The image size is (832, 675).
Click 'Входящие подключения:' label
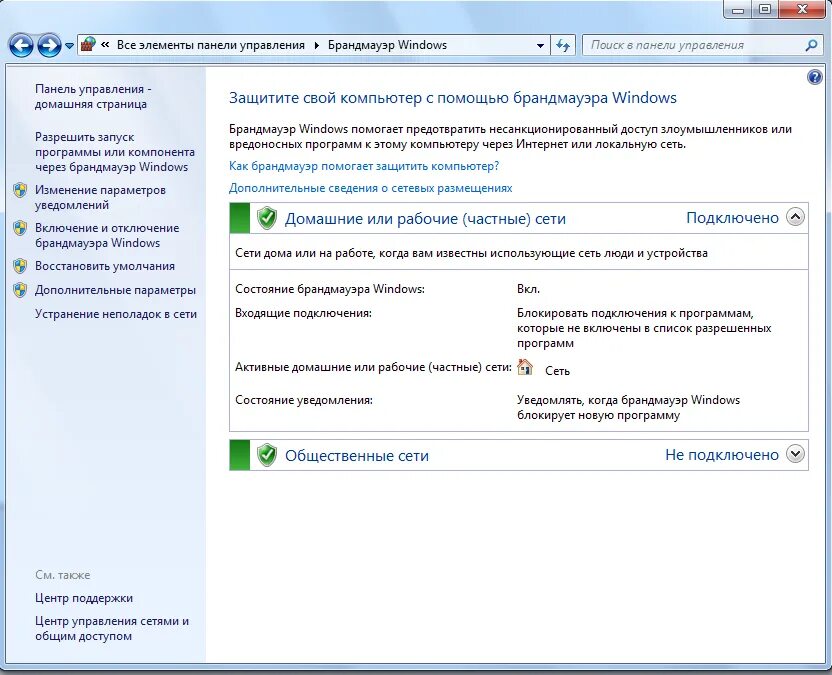tap(304, 313)
